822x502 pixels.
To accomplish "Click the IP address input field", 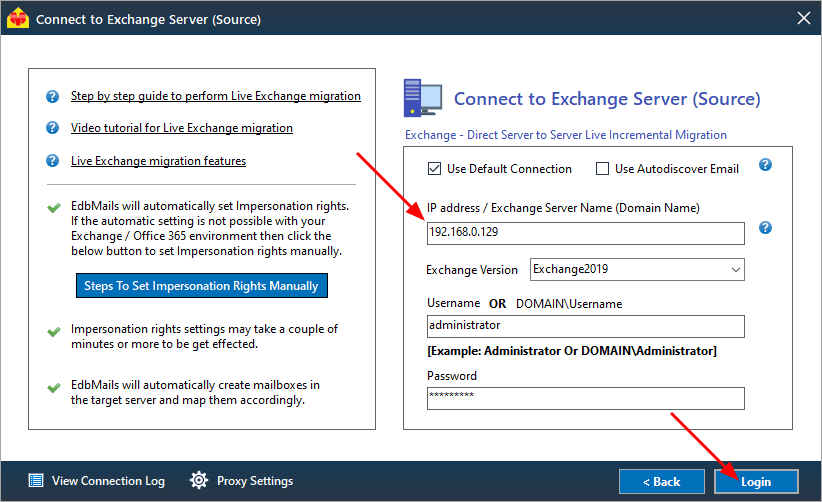I will 585,233.
